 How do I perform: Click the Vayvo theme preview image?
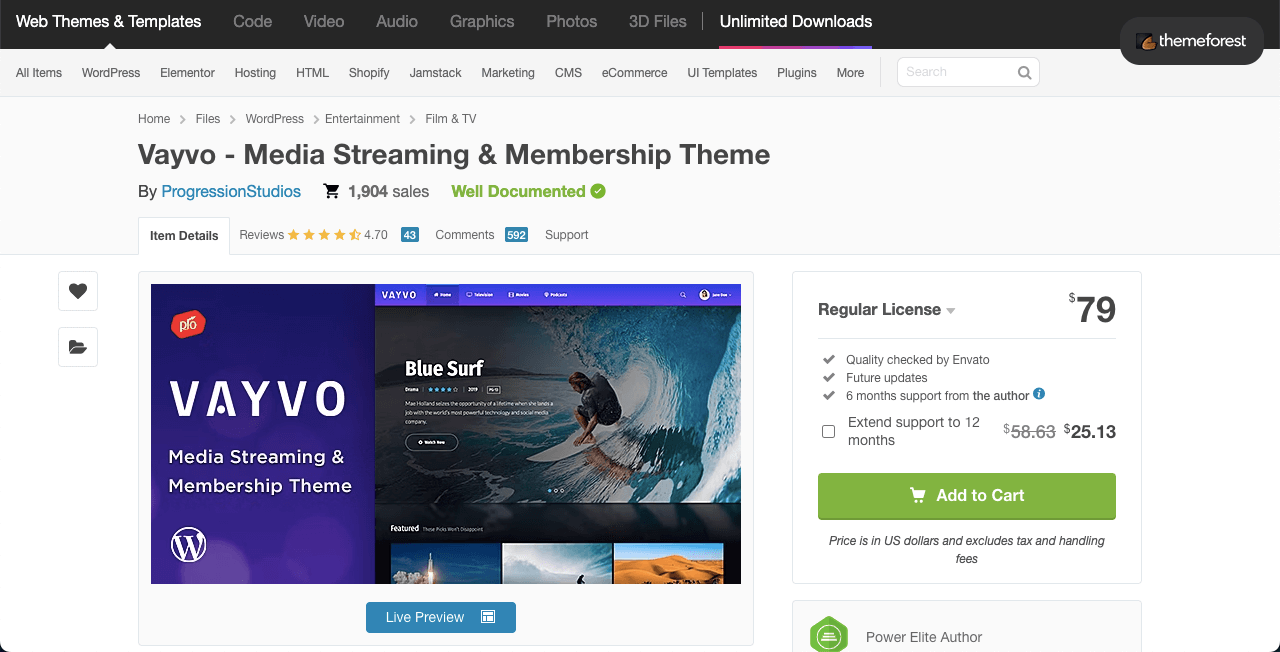pyautogui.click(x=446, y=434)
